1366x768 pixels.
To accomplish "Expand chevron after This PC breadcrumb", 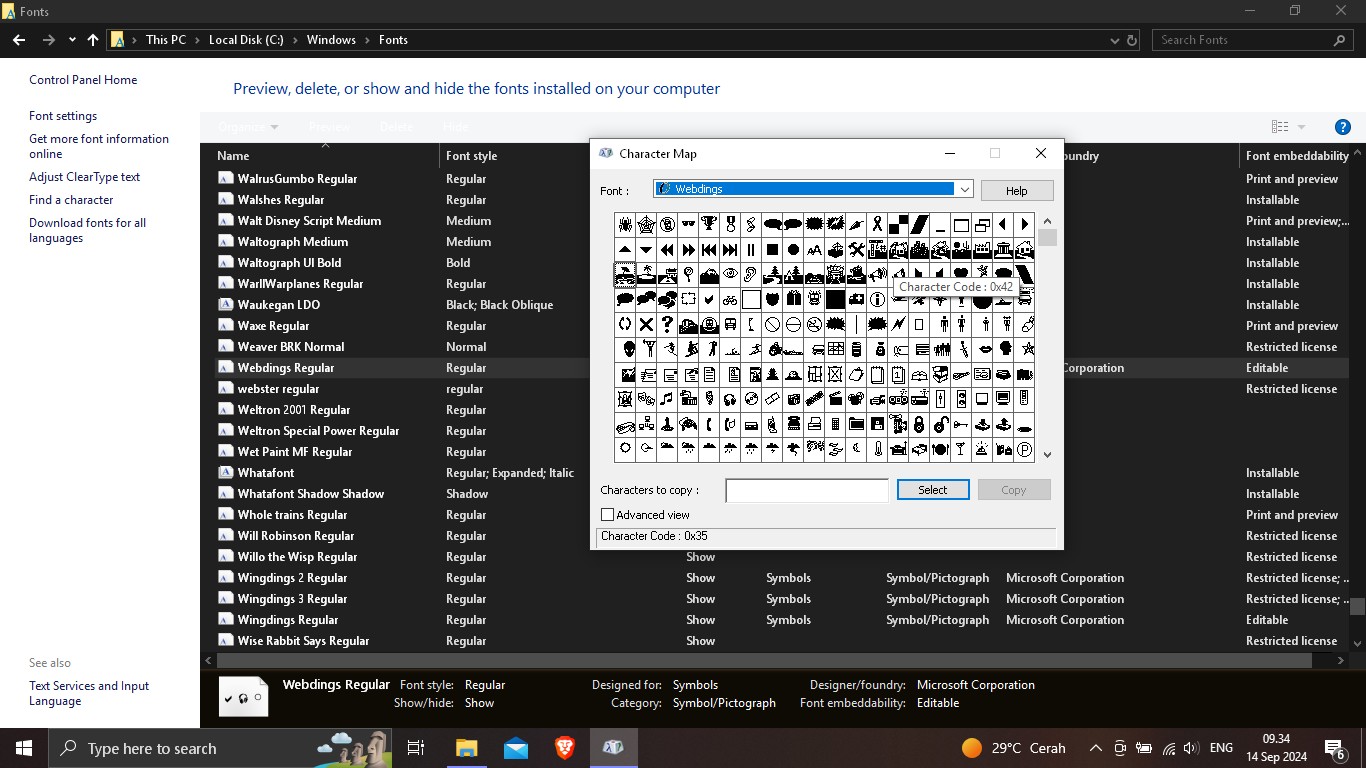I will [197, 40].
